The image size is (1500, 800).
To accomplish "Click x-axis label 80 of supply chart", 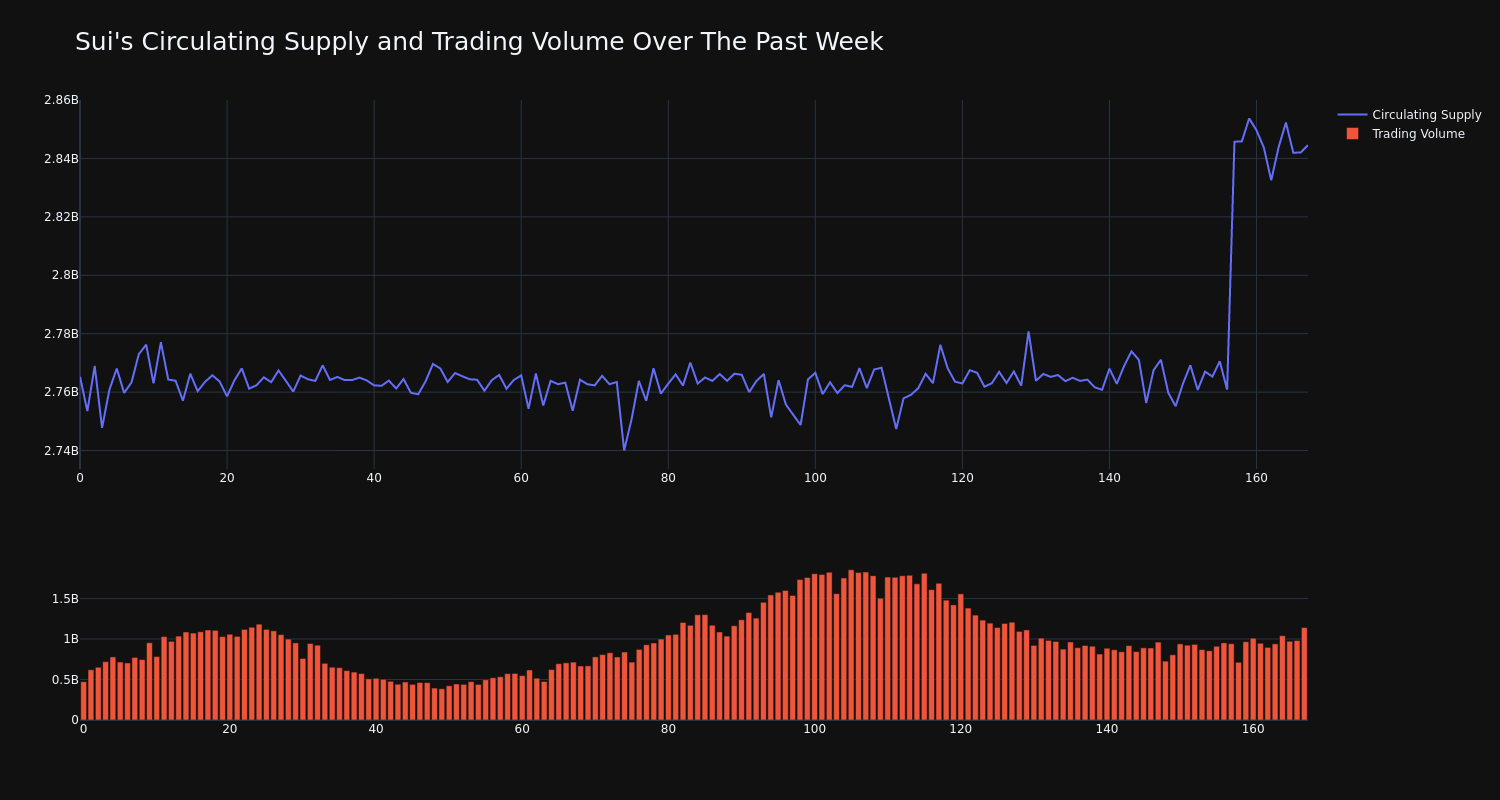I will 668,478.
